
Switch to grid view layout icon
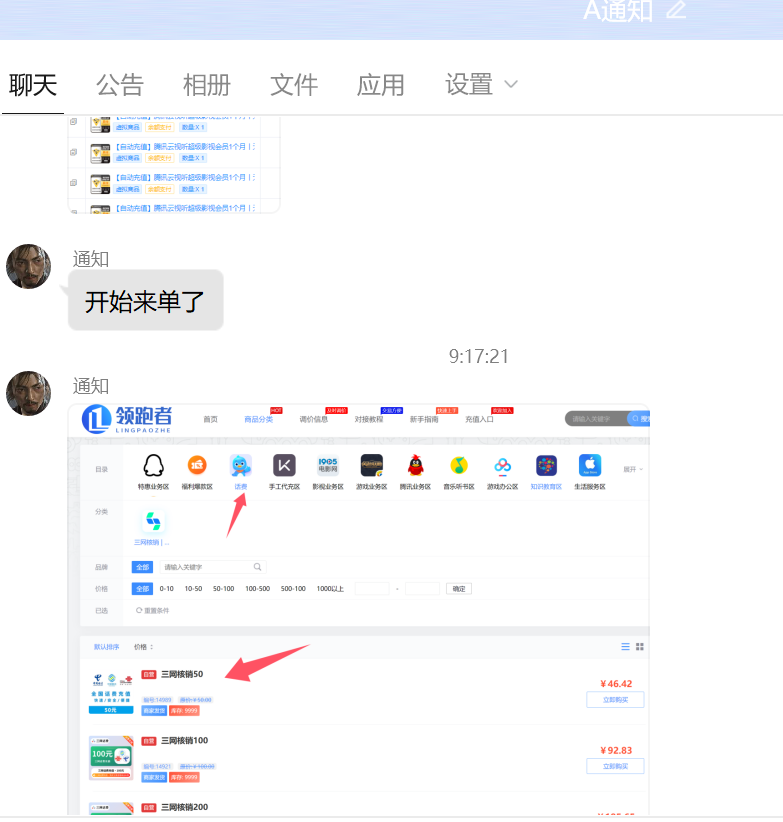(640, 647)
